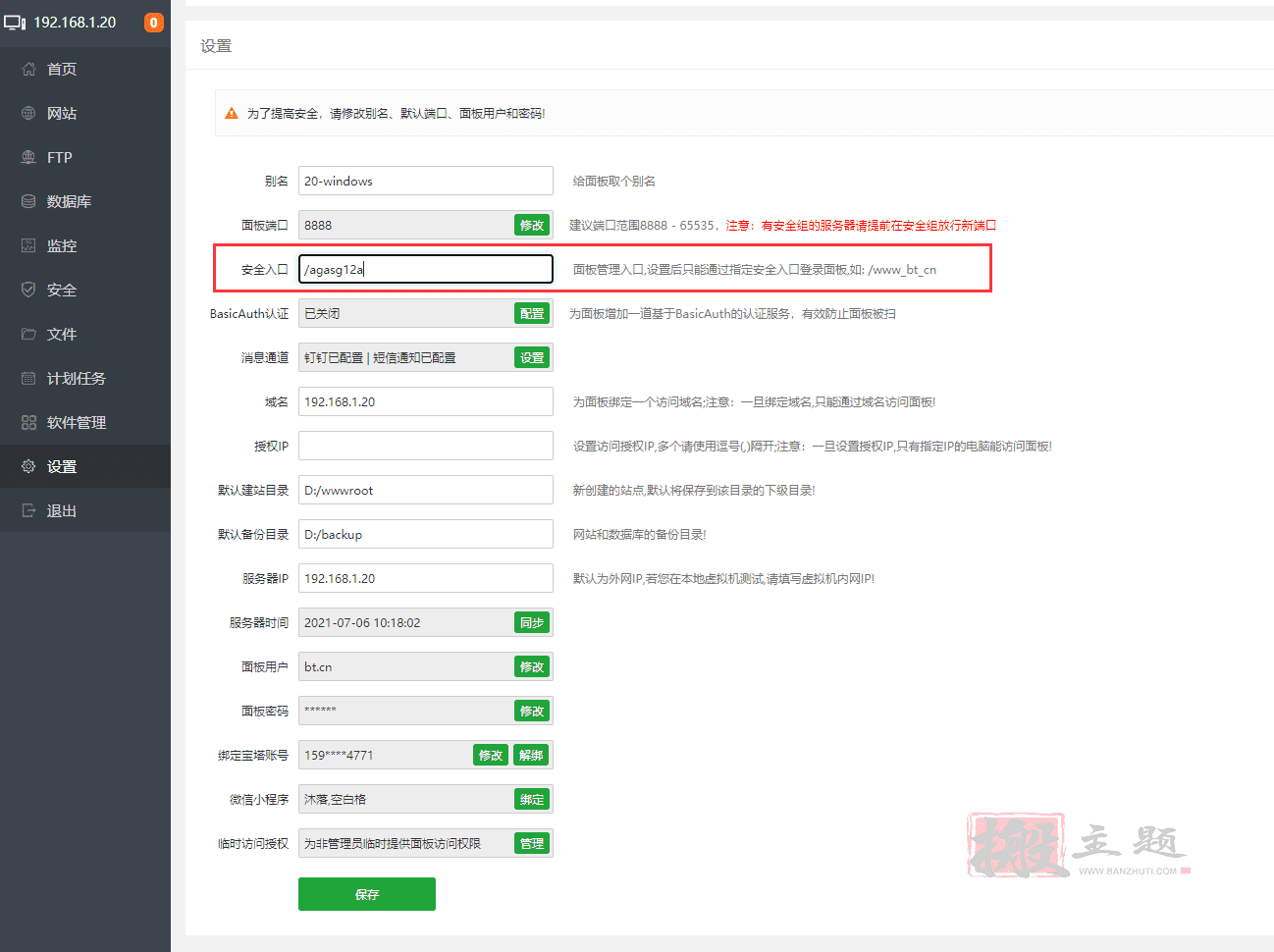Click 同步 button for 服务器时间
The image size is (1274, 952).
pos(532,622)
